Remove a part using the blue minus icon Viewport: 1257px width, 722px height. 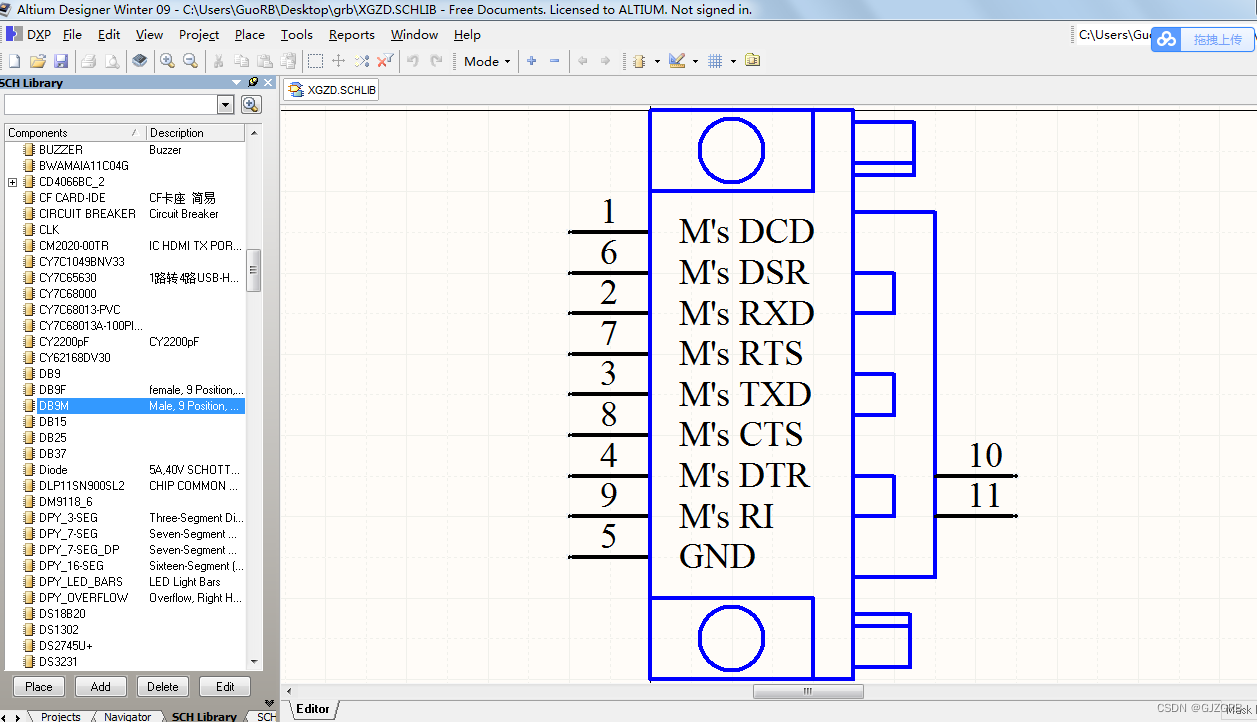click(x=553, y=61)
